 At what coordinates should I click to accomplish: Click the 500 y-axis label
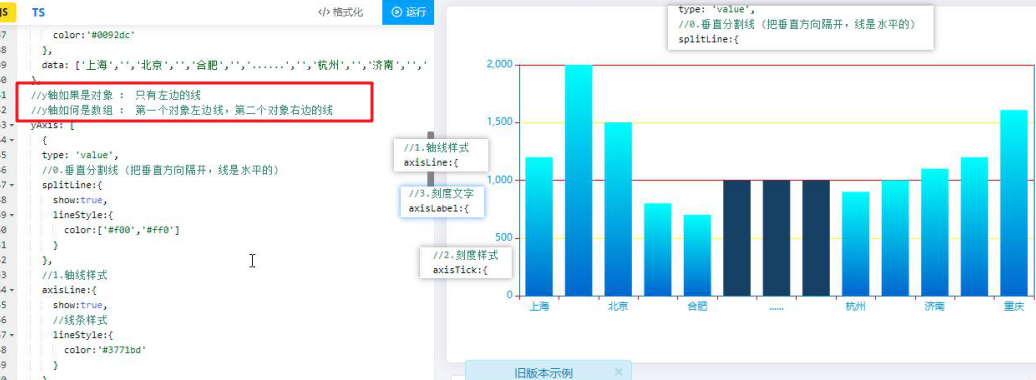[x=503, y=238]
